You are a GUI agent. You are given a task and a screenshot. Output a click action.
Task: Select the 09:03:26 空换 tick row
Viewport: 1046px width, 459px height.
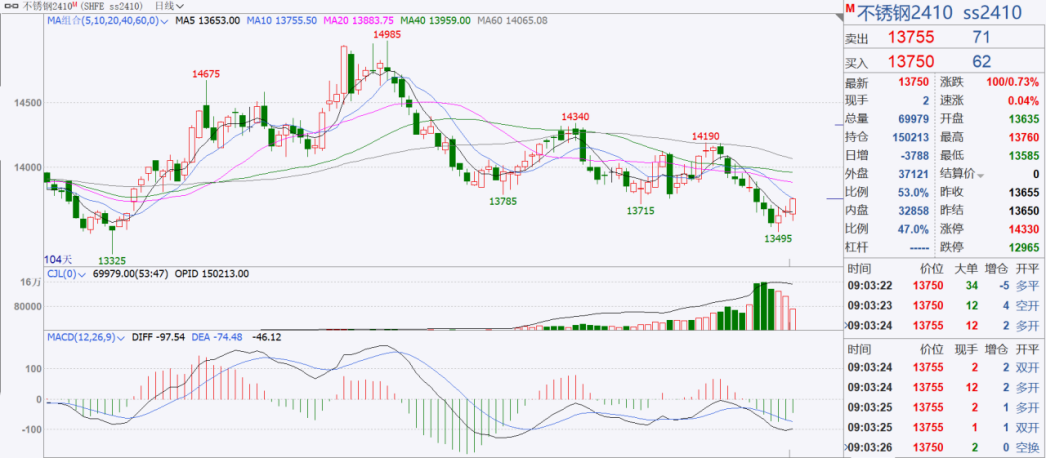tap(943, 447)
